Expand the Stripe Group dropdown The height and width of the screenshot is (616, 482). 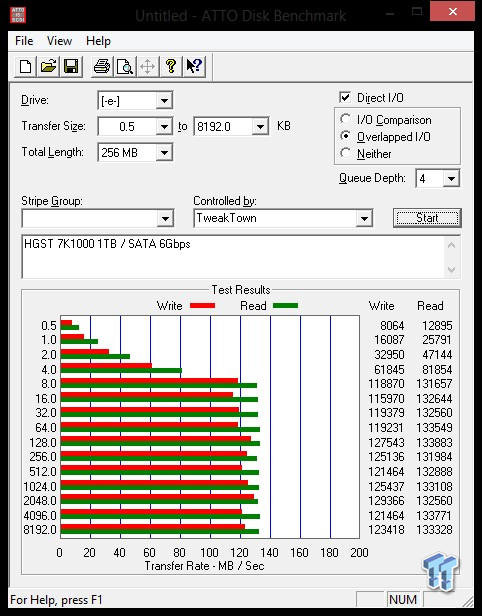click(165, 218)
